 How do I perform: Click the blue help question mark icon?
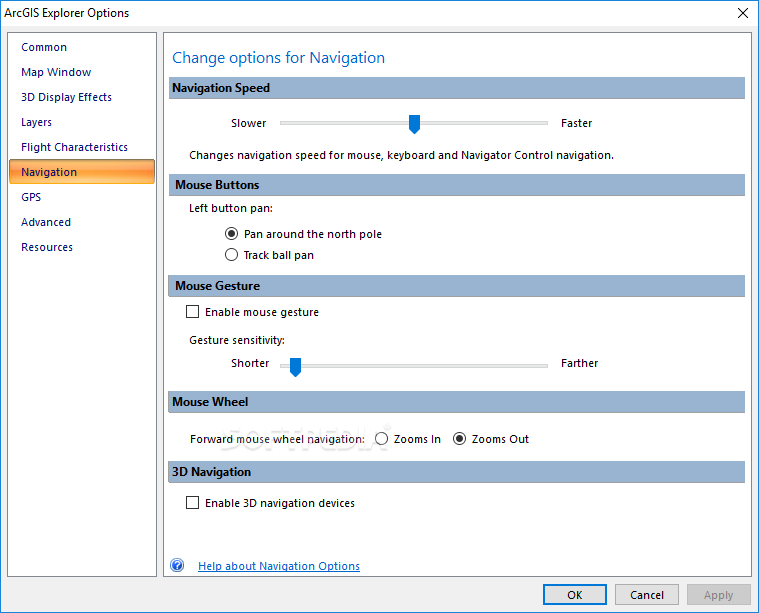coord(177,565)
